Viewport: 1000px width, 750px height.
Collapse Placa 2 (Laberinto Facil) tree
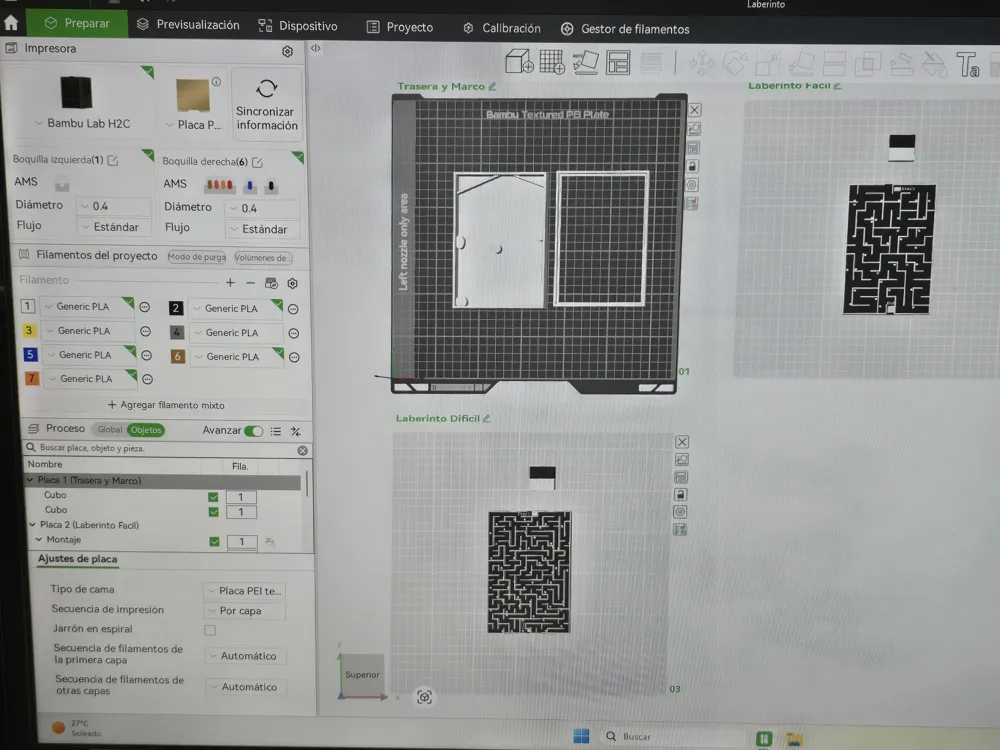(x=33, y=524)
